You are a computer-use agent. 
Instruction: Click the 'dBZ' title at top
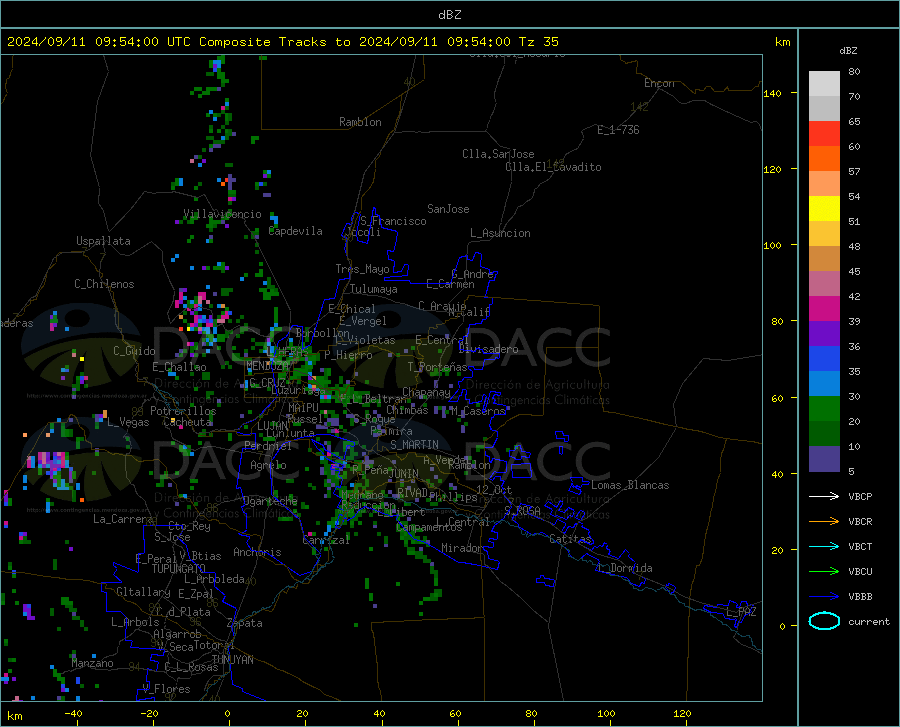tap(449, 15)
